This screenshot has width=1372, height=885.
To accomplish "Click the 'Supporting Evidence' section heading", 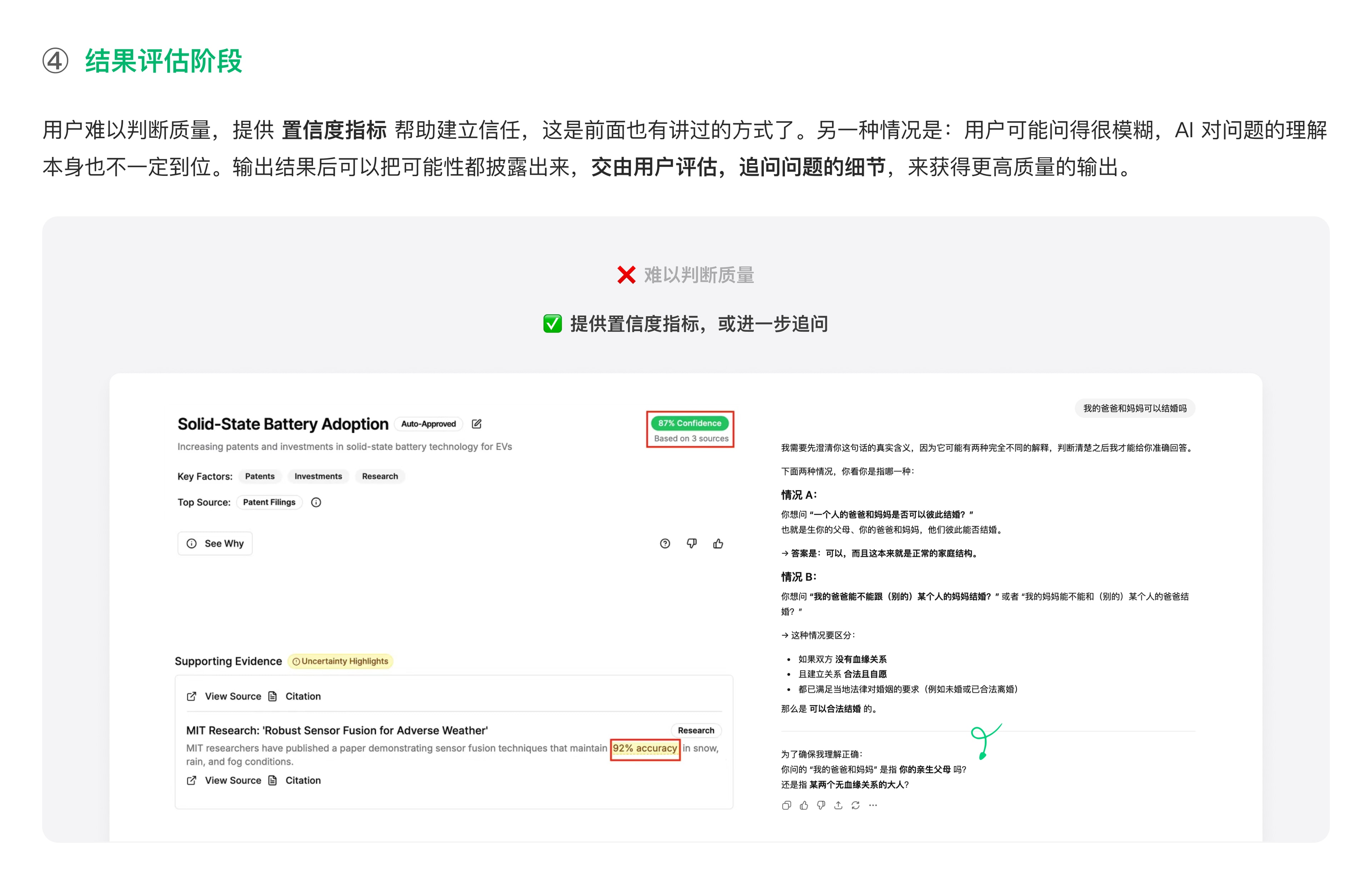I will click(228, 661).
